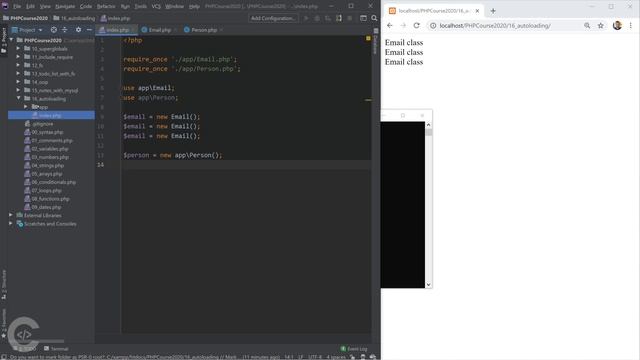Click the Chrome address bar URL
The width and height of the screenshot is (640, 360).
[x=495, y=26]
